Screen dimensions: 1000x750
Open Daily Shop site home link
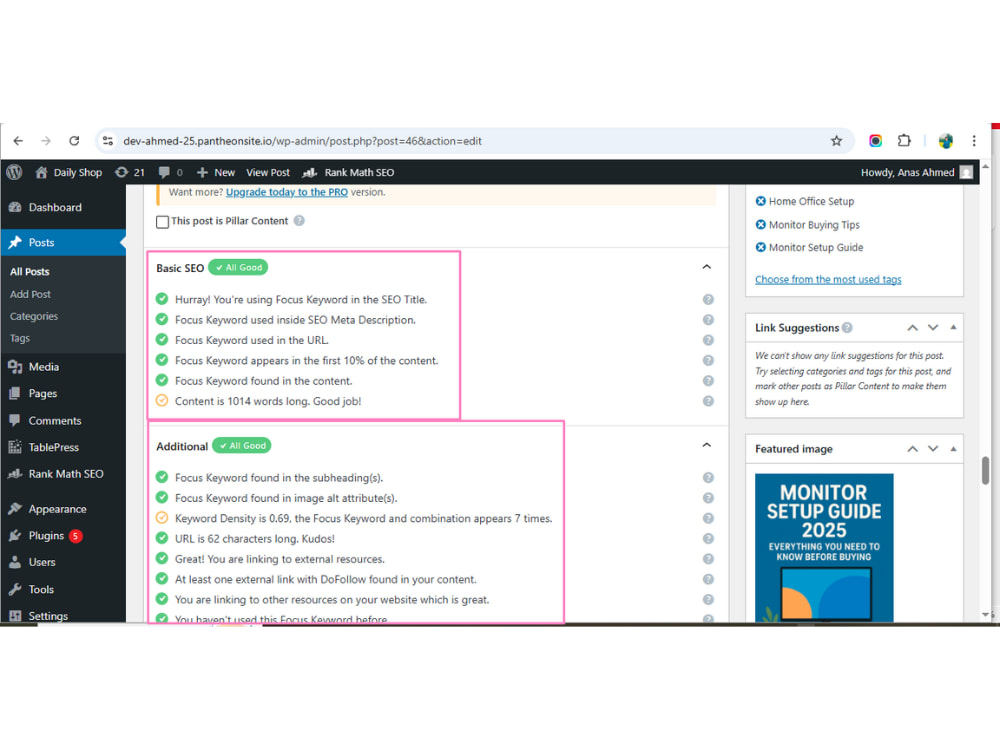68,172
